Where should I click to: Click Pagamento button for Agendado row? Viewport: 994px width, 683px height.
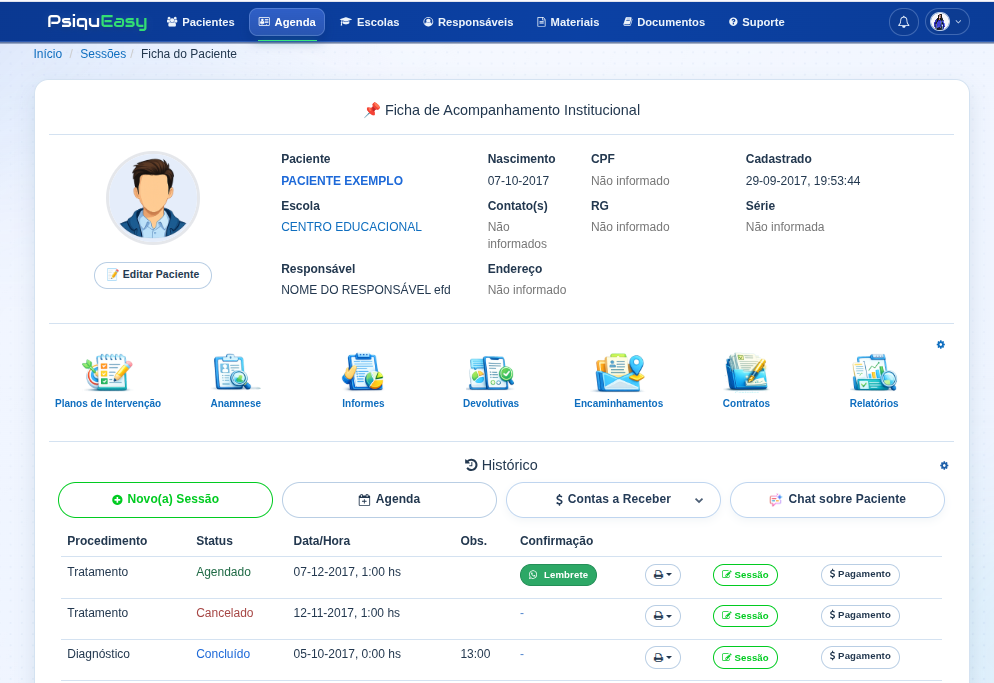860,575
